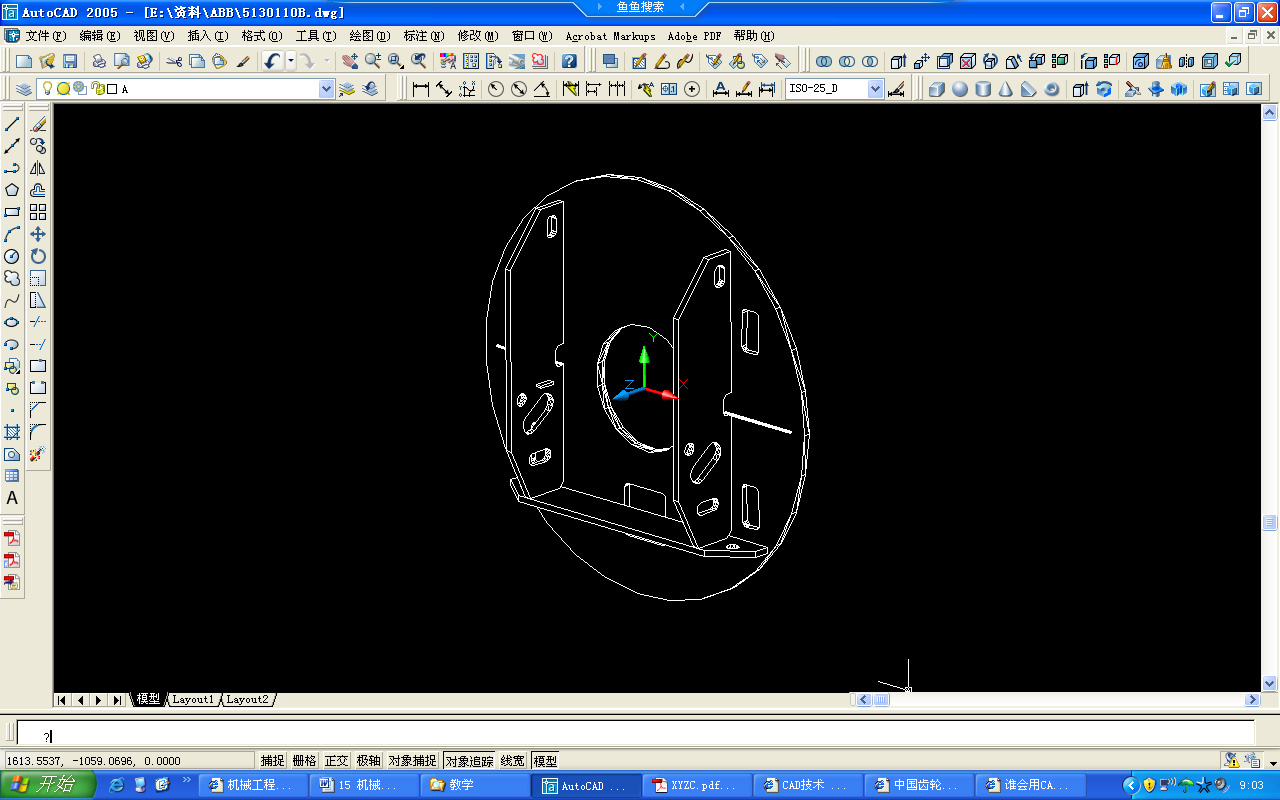Click the vertical scrollbar down arrow
The height and width of the screenshot is (800, 1280).
[x=1270, y=683]
